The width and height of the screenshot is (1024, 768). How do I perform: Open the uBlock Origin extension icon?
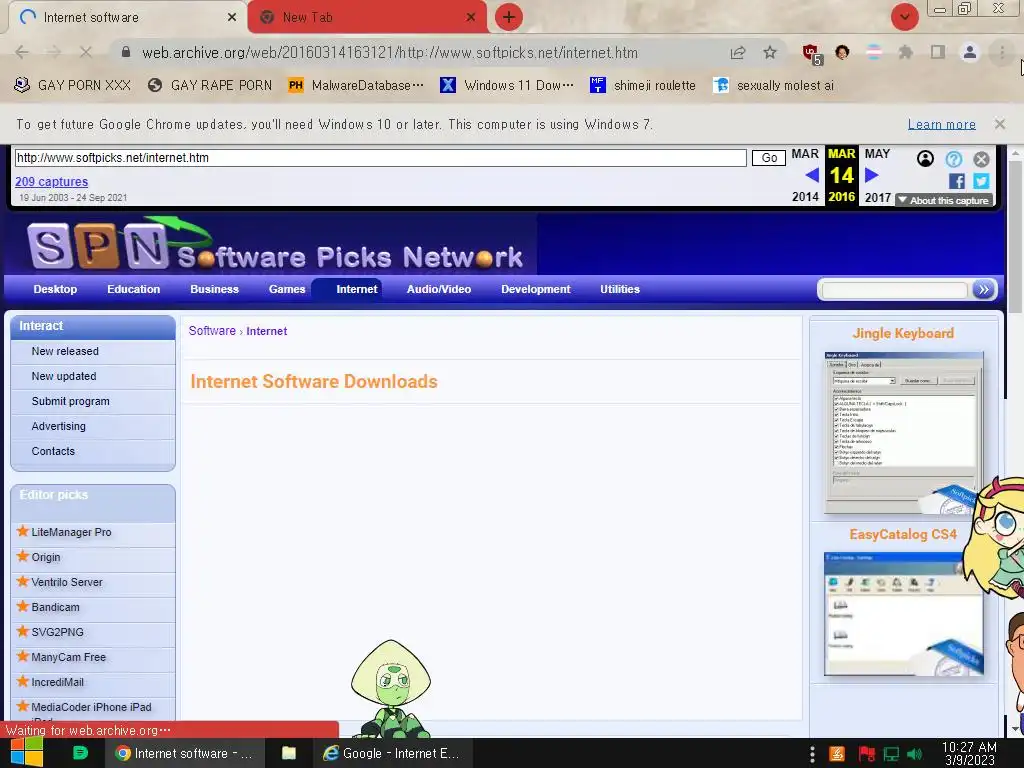[812, 54]
